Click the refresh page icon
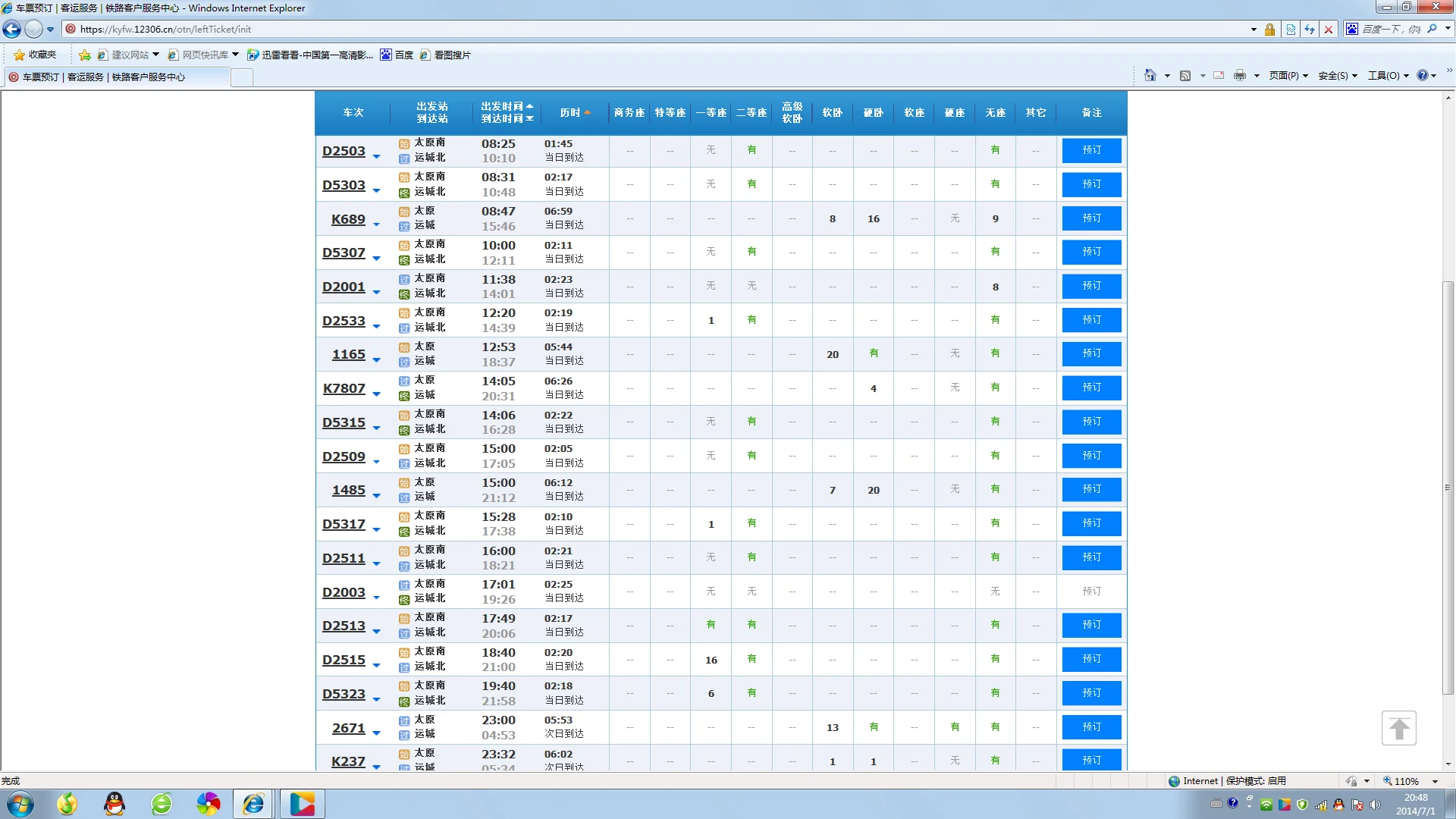The height and width of the screenshot is (819, 1456). coord(1310,30)
